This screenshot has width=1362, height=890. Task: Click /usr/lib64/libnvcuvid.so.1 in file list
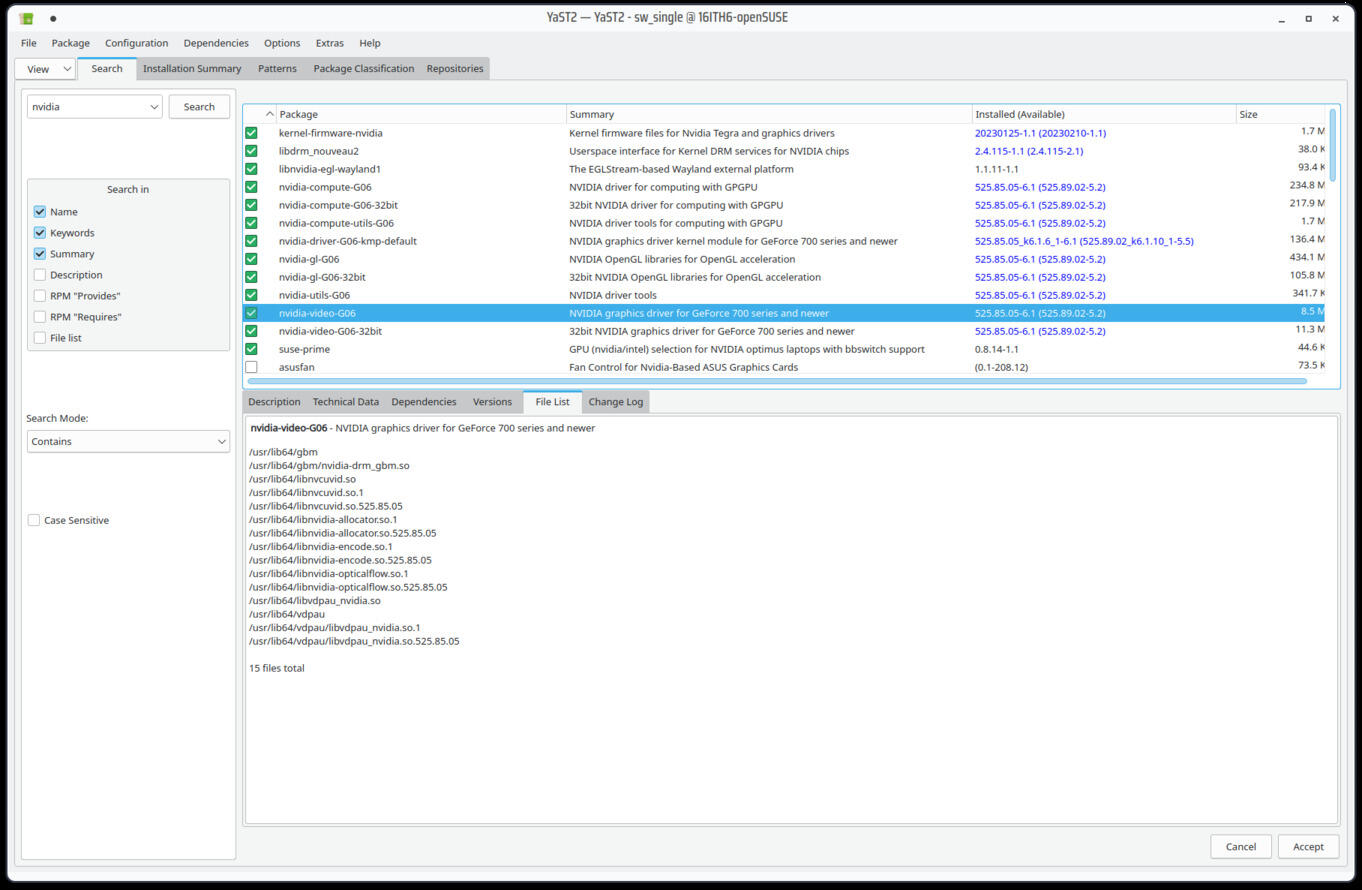(306, 493)
